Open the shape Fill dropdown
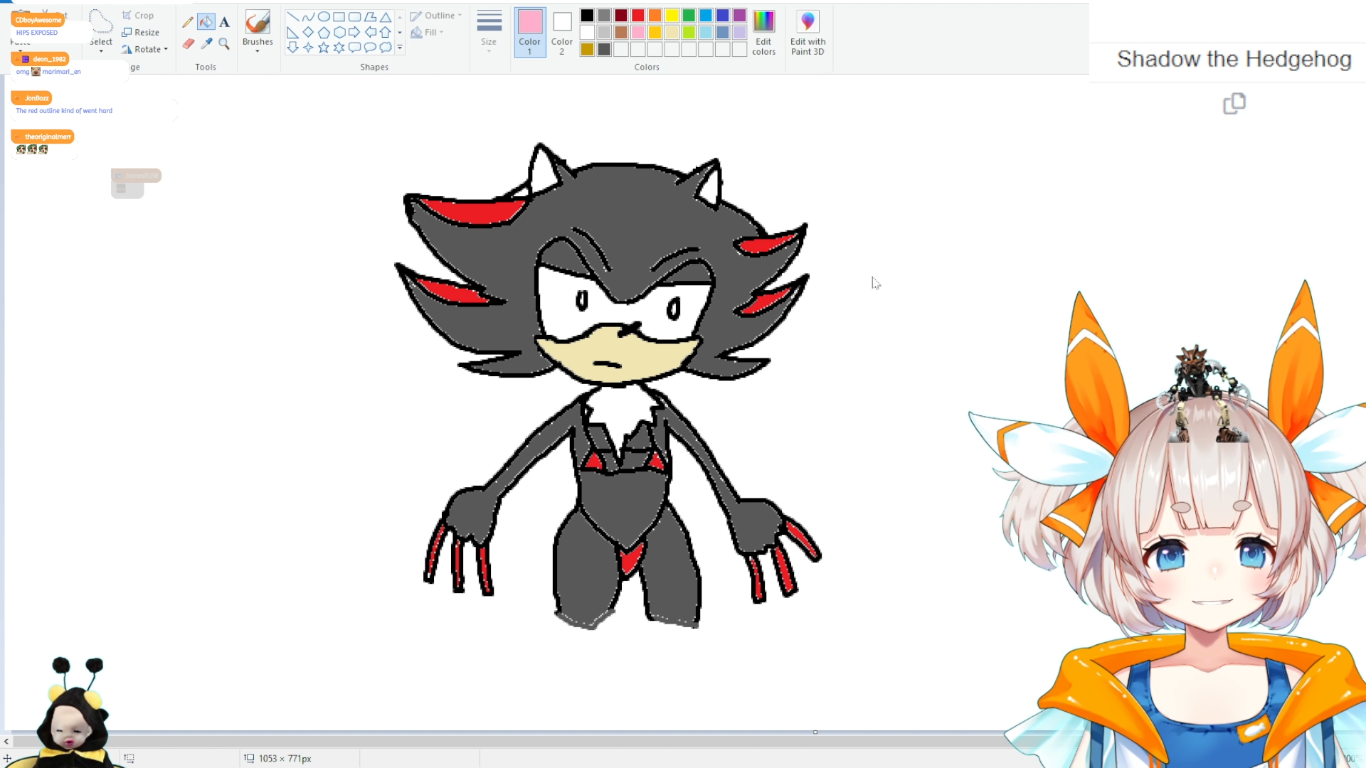The height and width of the screenshot is (768, 1366). coord(427,32)
